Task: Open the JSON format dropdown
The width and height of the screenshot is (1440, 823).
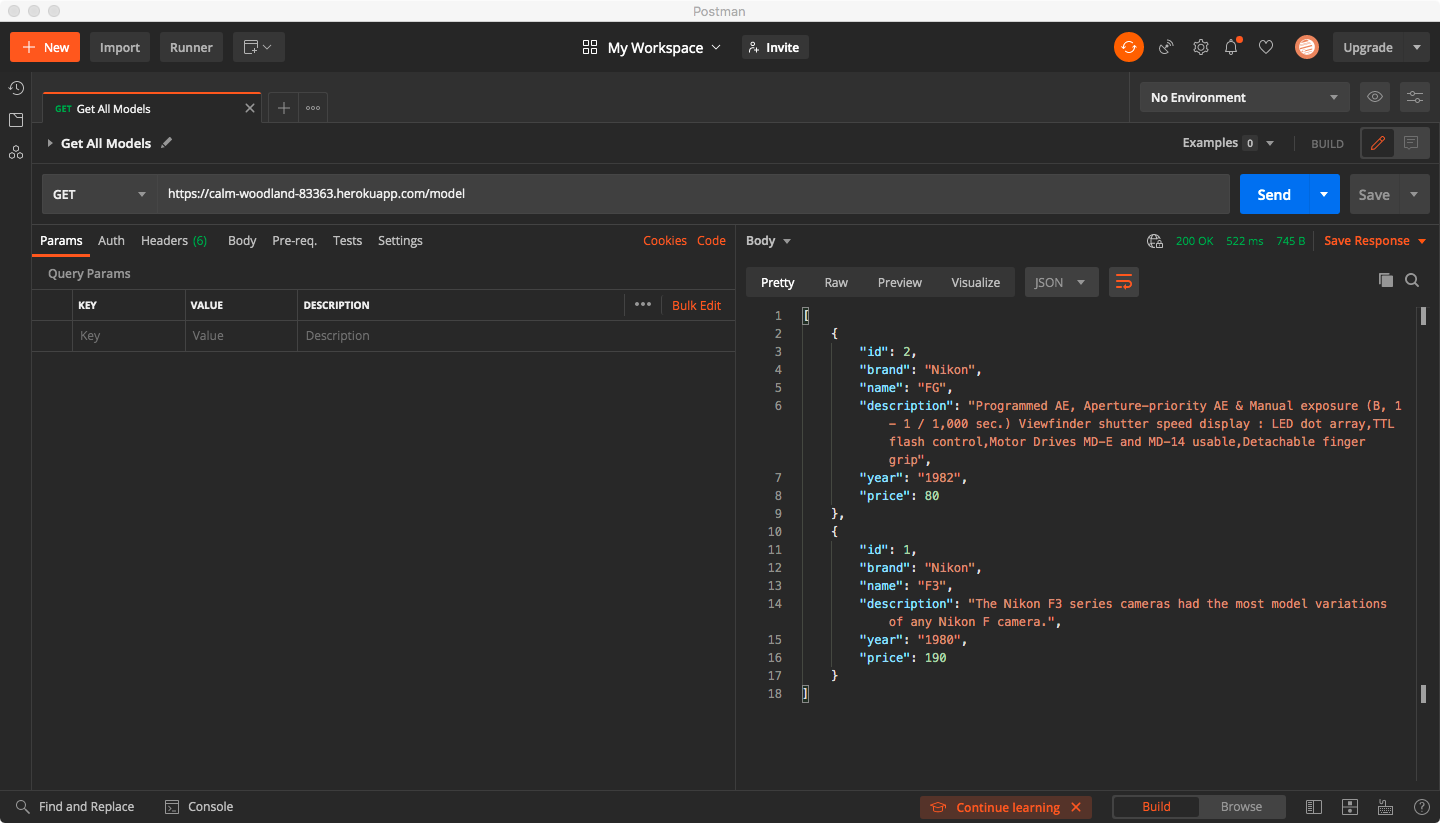Action: coord(1061,282)
